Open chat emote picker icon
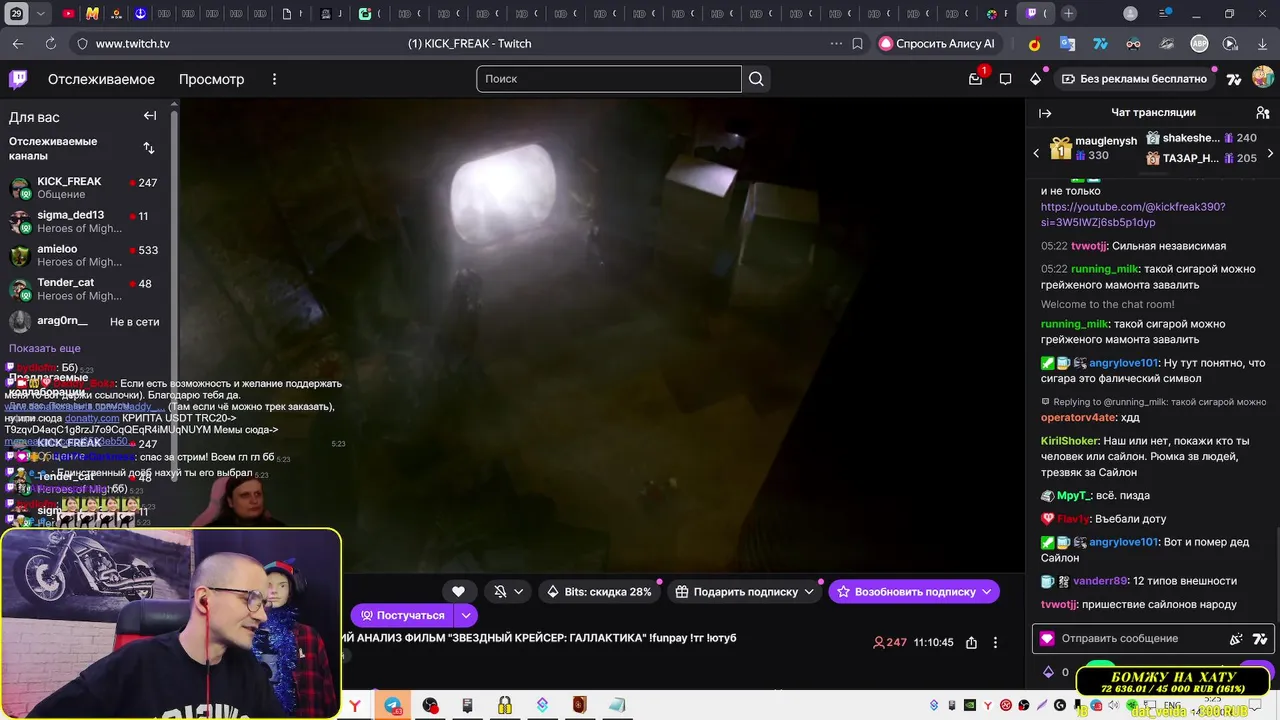 pos(1236,638)
